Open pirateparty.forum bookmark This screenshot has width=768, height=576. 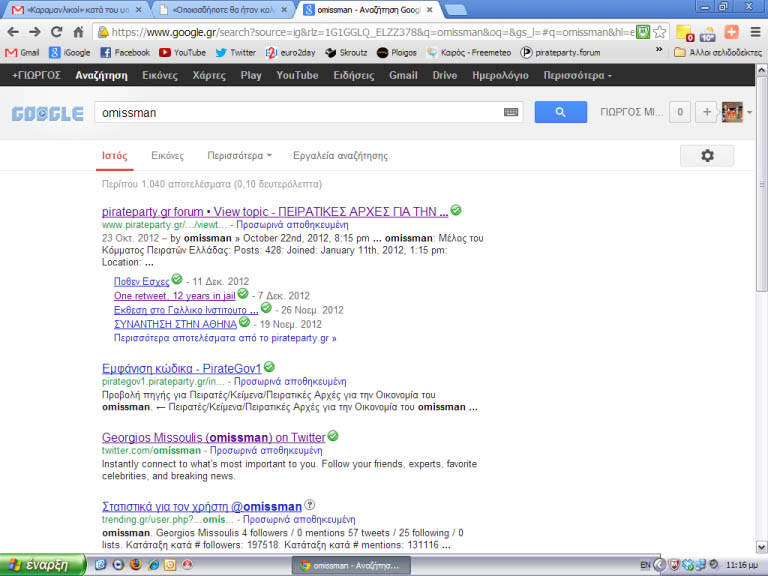[561, 52]
